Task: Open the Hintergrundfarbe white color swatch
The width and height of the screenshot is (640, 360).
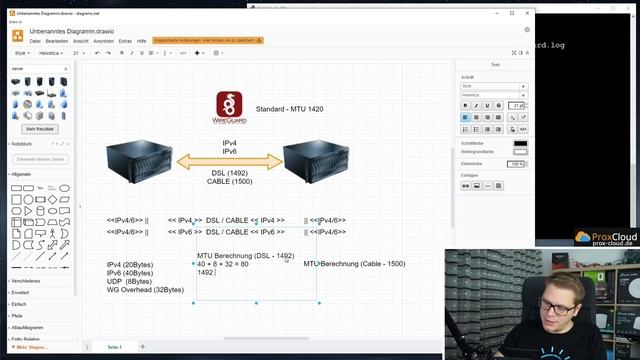Action: point(520,152)
